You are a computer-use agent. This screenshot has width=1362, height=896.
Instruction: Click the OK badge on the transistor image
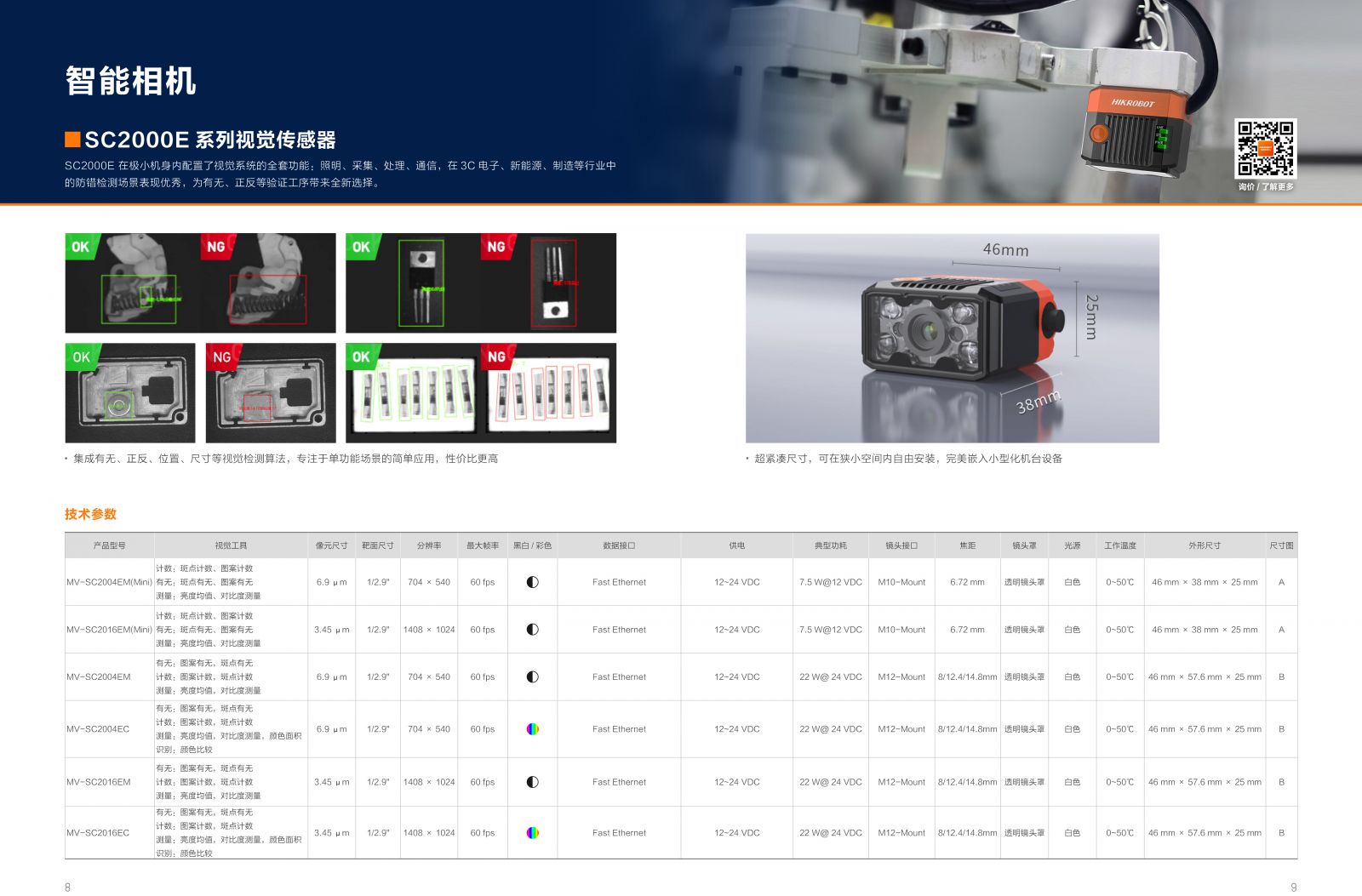coord(362,247)
